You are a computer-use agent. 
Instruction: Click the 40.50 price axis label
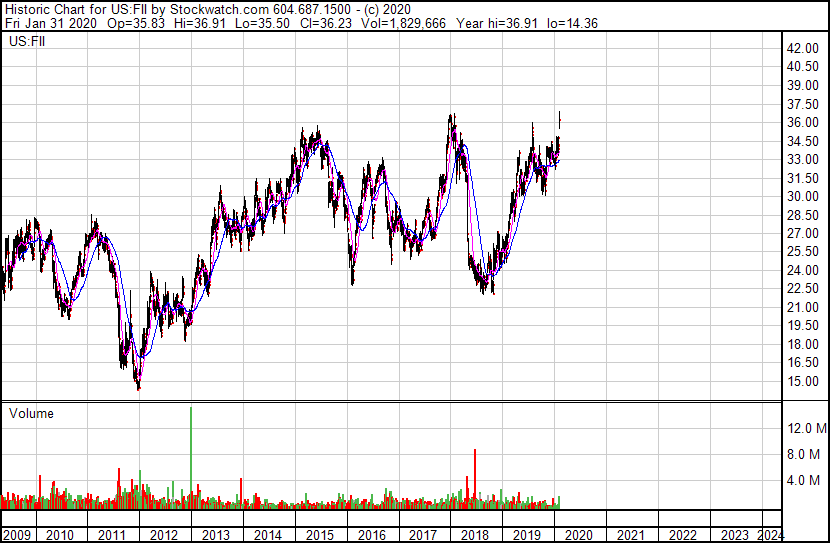tap(802, 67)
